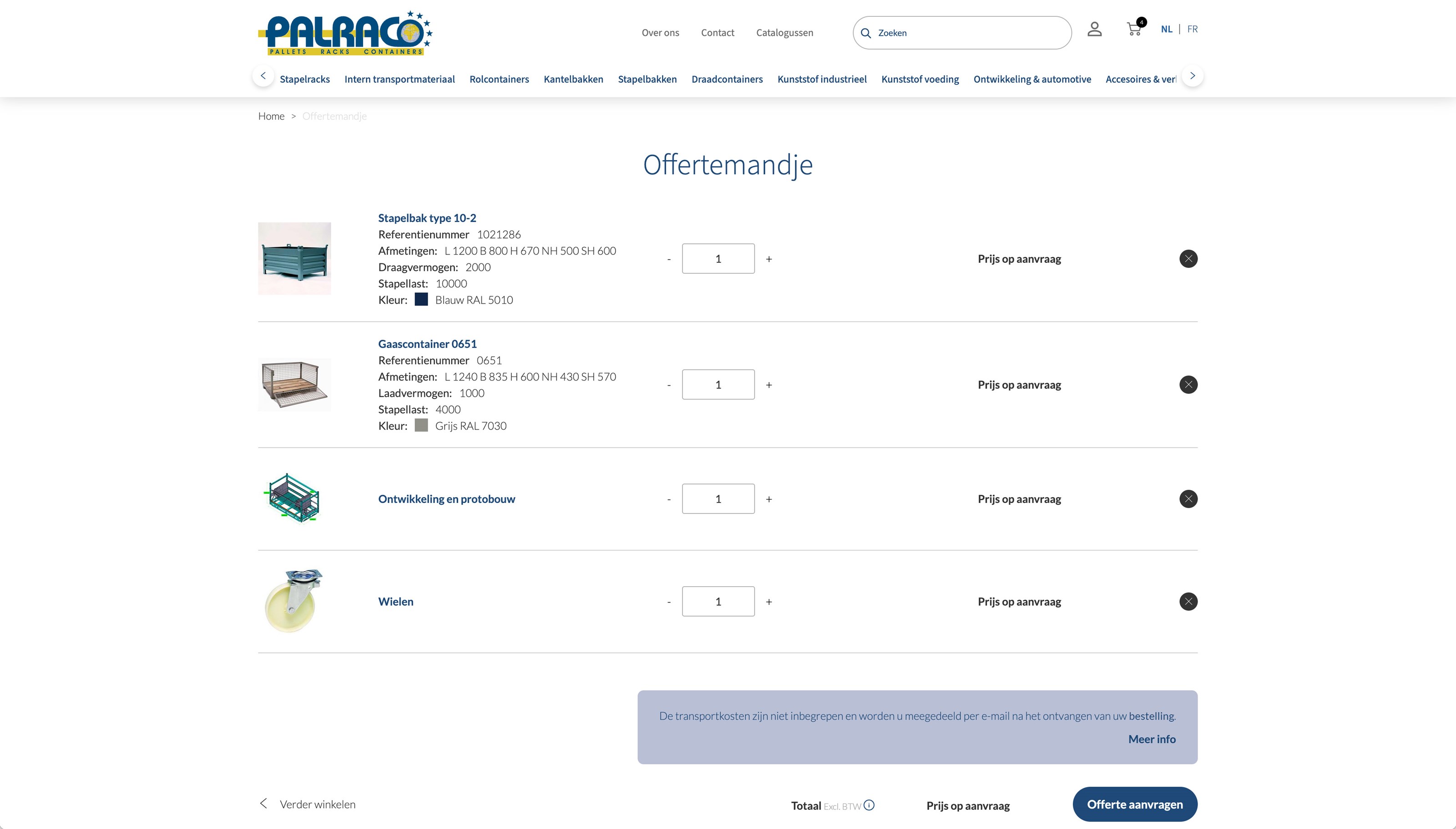The height and width of the screenshot is (829, 1456).
Task: Follow the Meer info link
Action: click(1151, 739)
